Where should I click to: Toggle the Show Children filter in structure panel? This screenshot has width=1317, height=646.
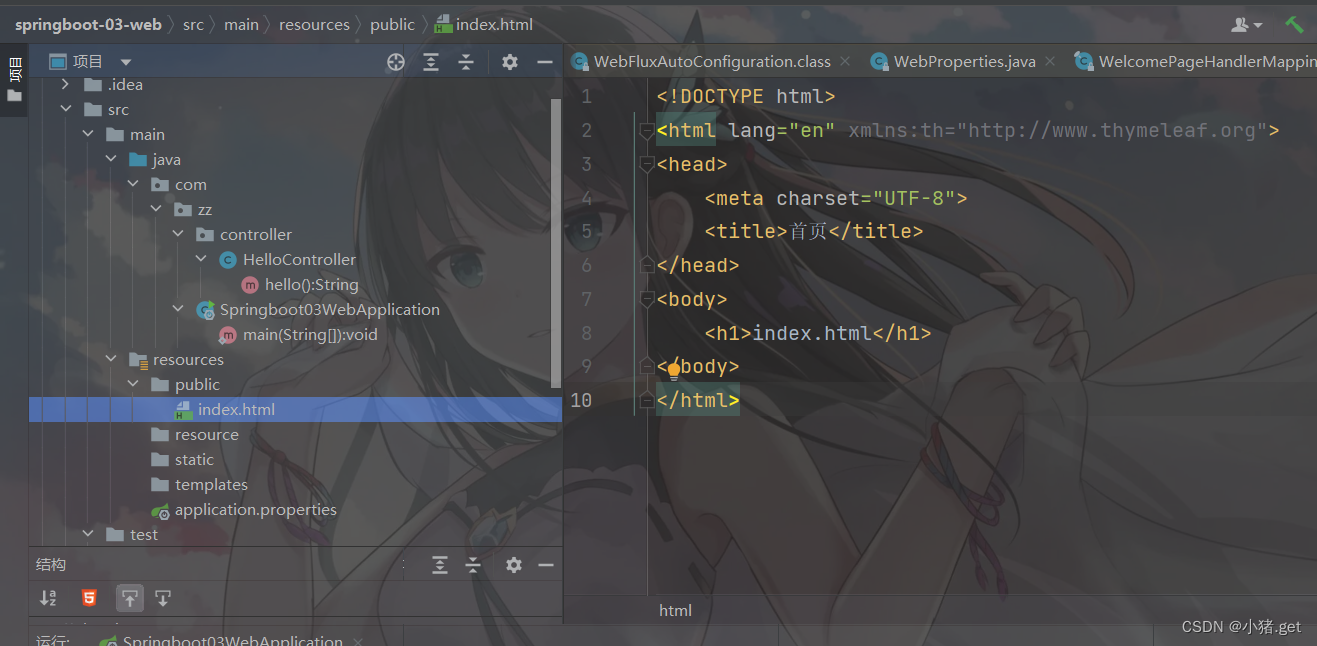click(x=163, y=597)
